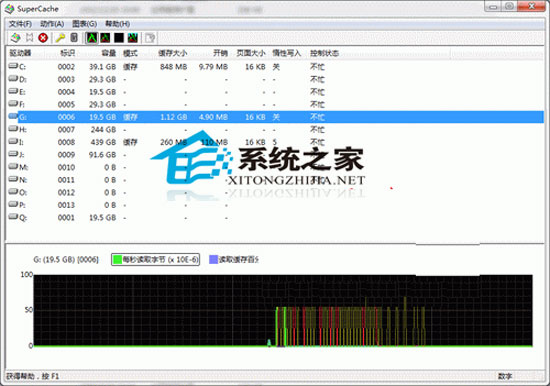Click the 439 GB capacity cell
Viewport: 550px width, 386px height.
point(103,142)
